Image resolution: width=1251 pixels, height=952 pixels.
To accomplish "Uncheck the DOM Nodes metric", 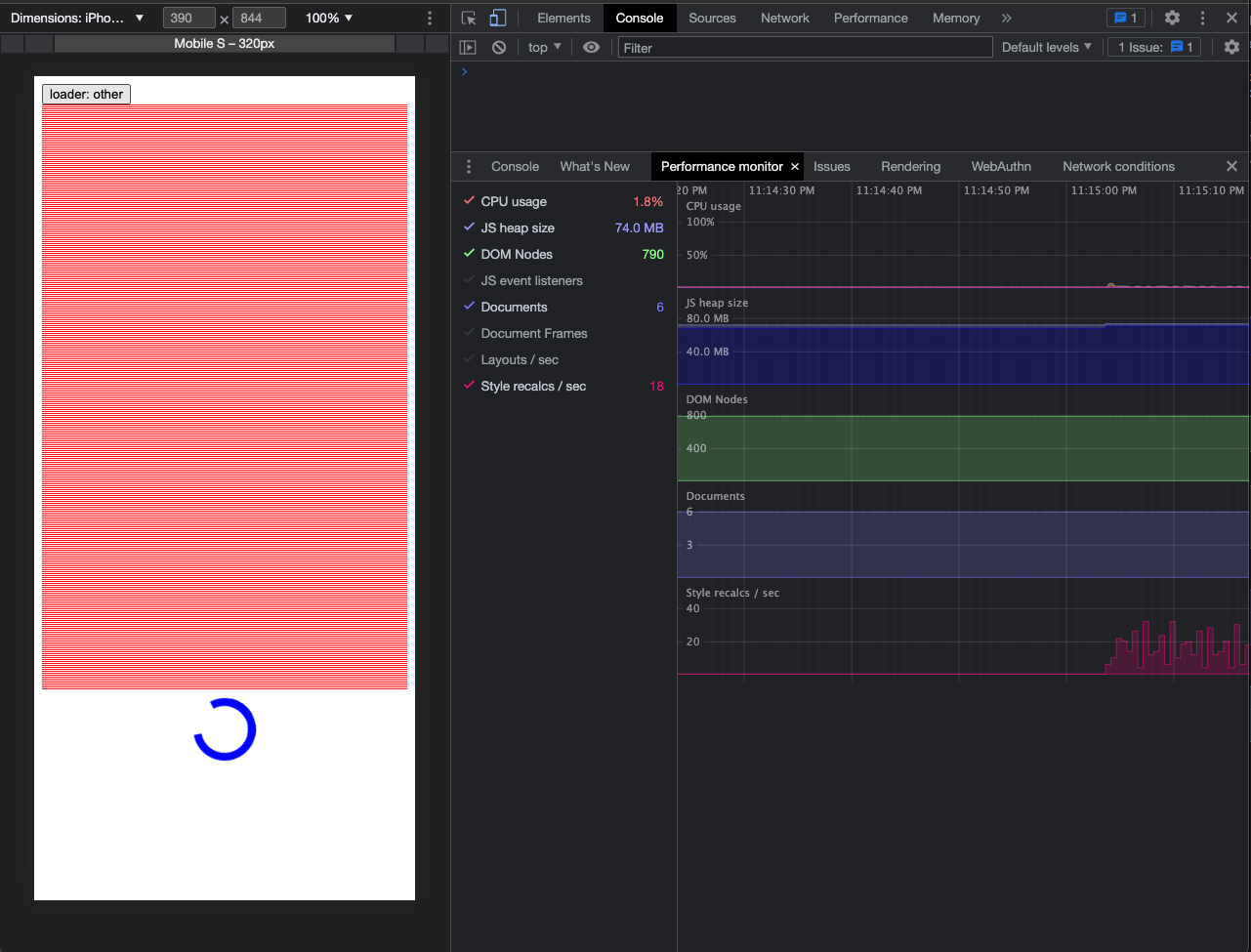I will pos(469,254).
